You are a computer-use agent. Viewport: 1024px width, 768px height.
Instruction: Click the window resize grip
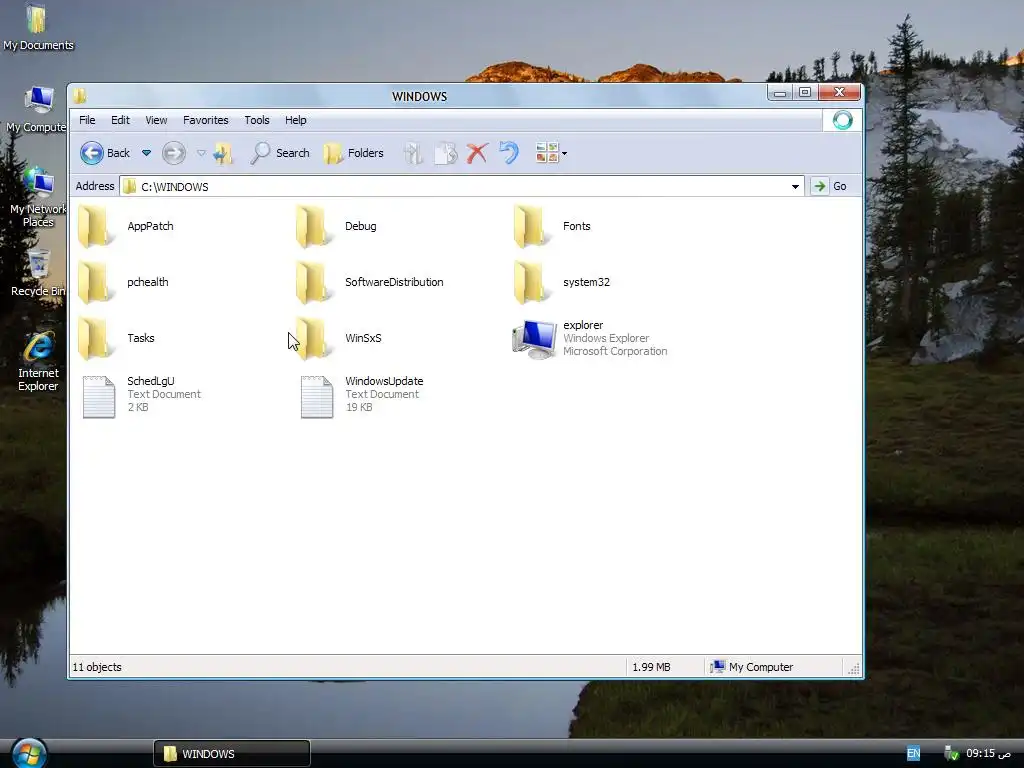(x=853, y=668)
